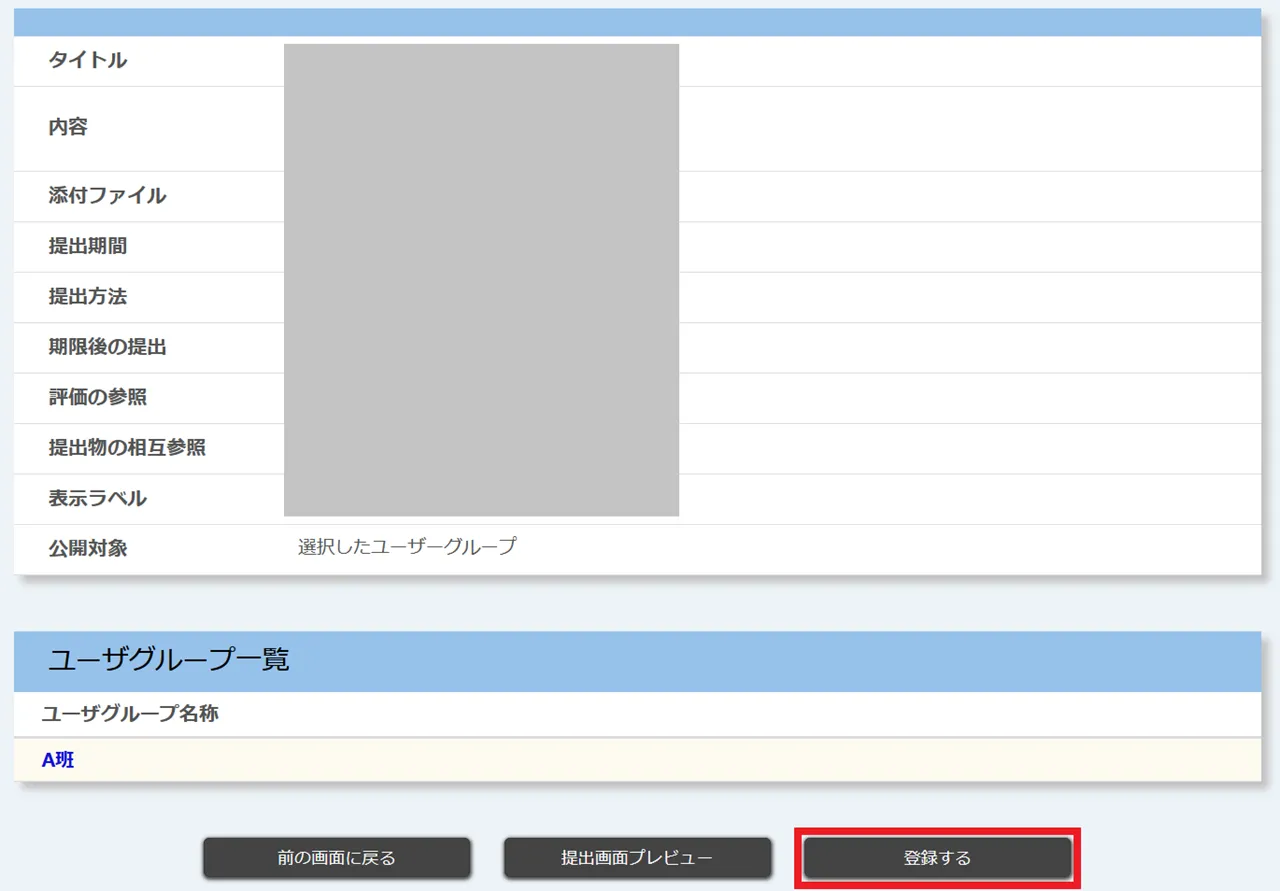Click the 提出方法 label

(88, 297)
